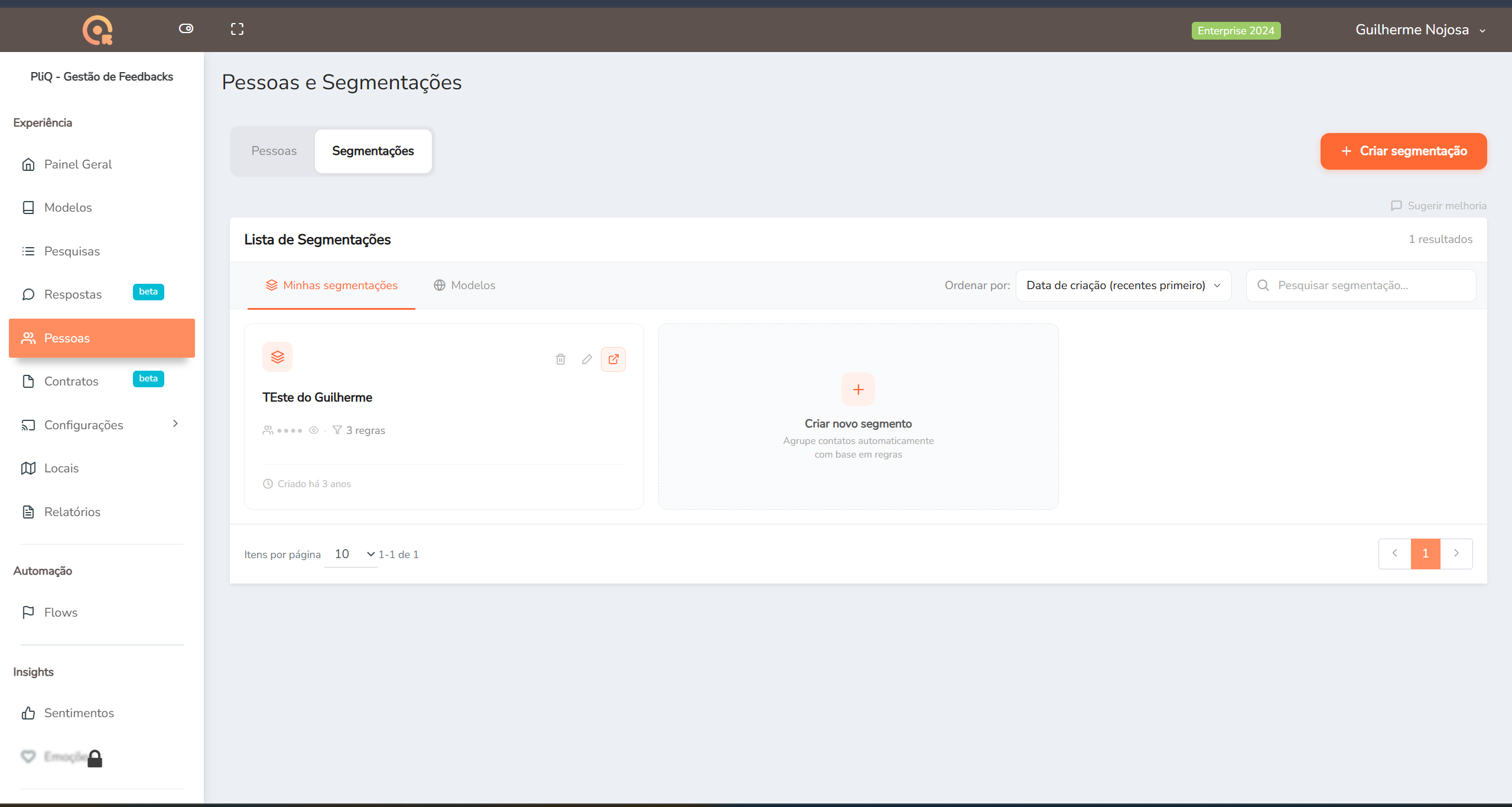Reveal contact count with eye icon
This screenshot has height=807, width=1512.
pyautogui.click(x=314, y=430)
